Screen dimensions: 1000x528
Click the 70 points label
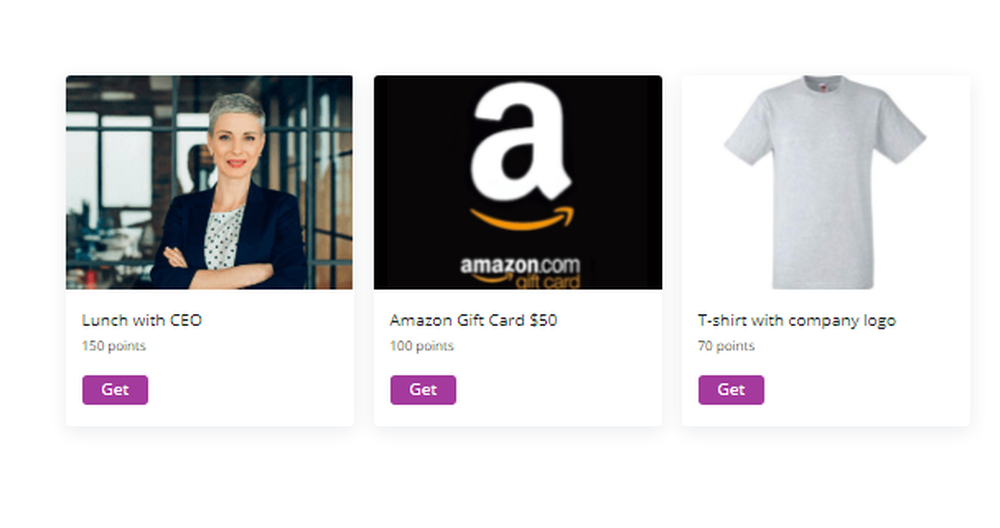(x=726, y=346)
